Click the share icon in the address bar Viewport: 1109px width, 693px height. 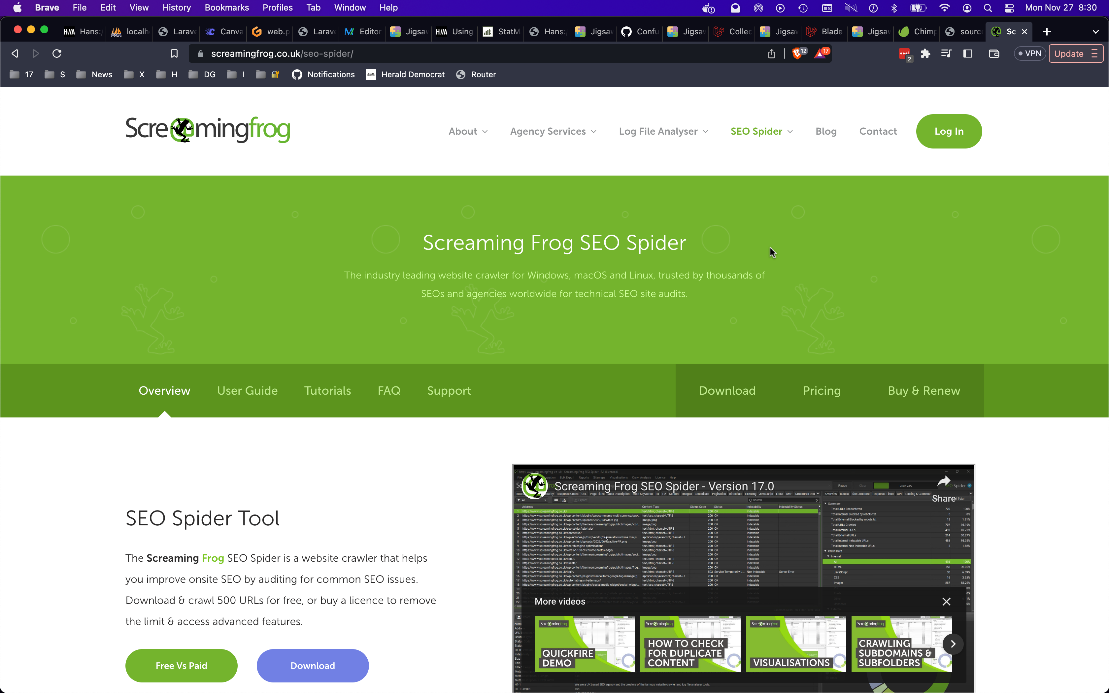pos(771,53)
